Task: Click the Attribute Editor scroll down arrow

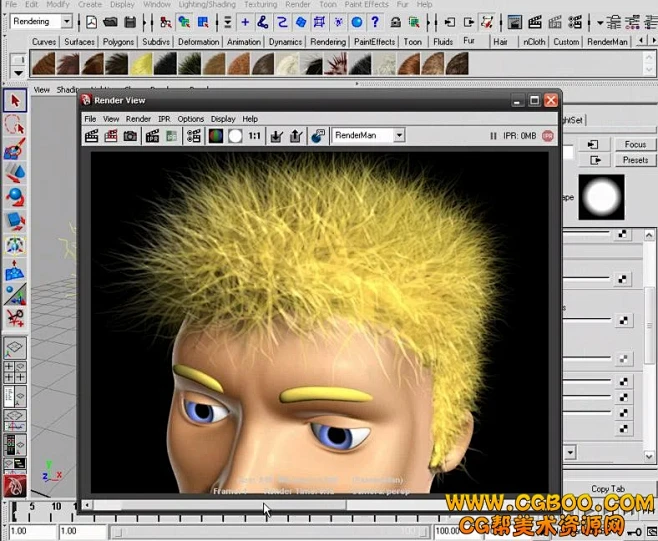Action: point(649,456)
